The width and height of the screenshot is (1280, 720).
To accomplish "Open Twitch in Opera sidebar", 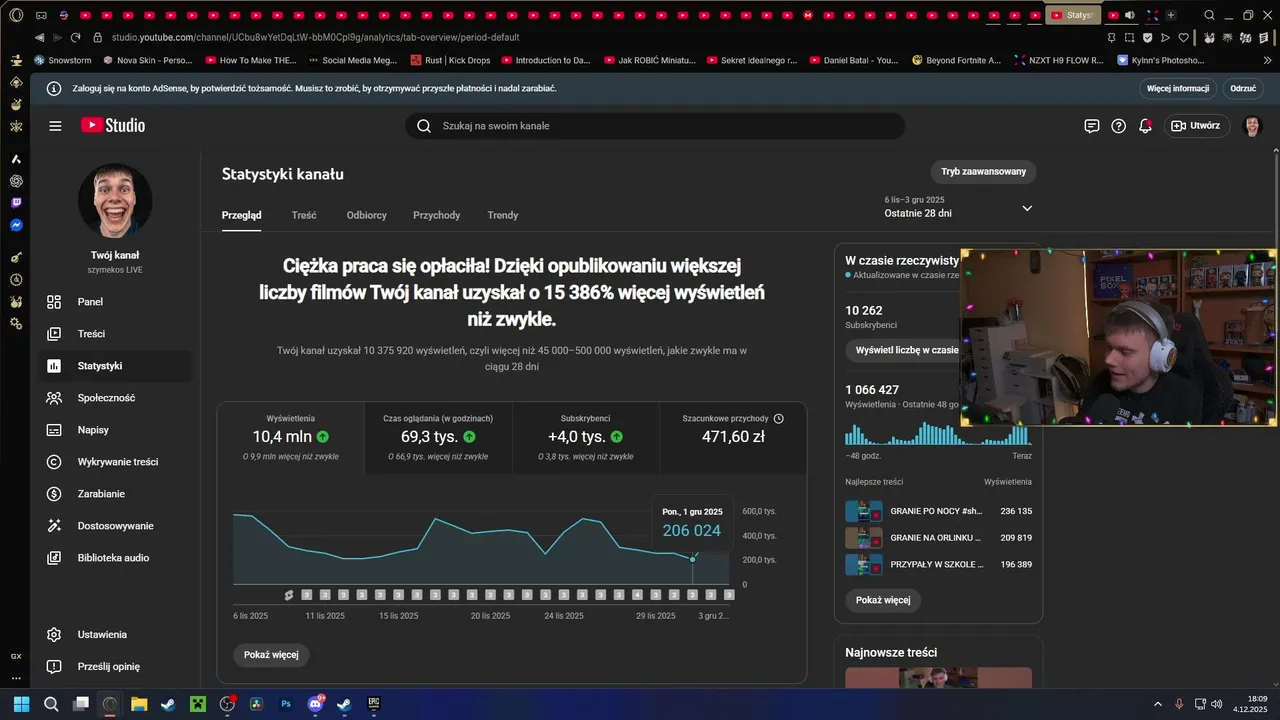I will pos(16,203).
